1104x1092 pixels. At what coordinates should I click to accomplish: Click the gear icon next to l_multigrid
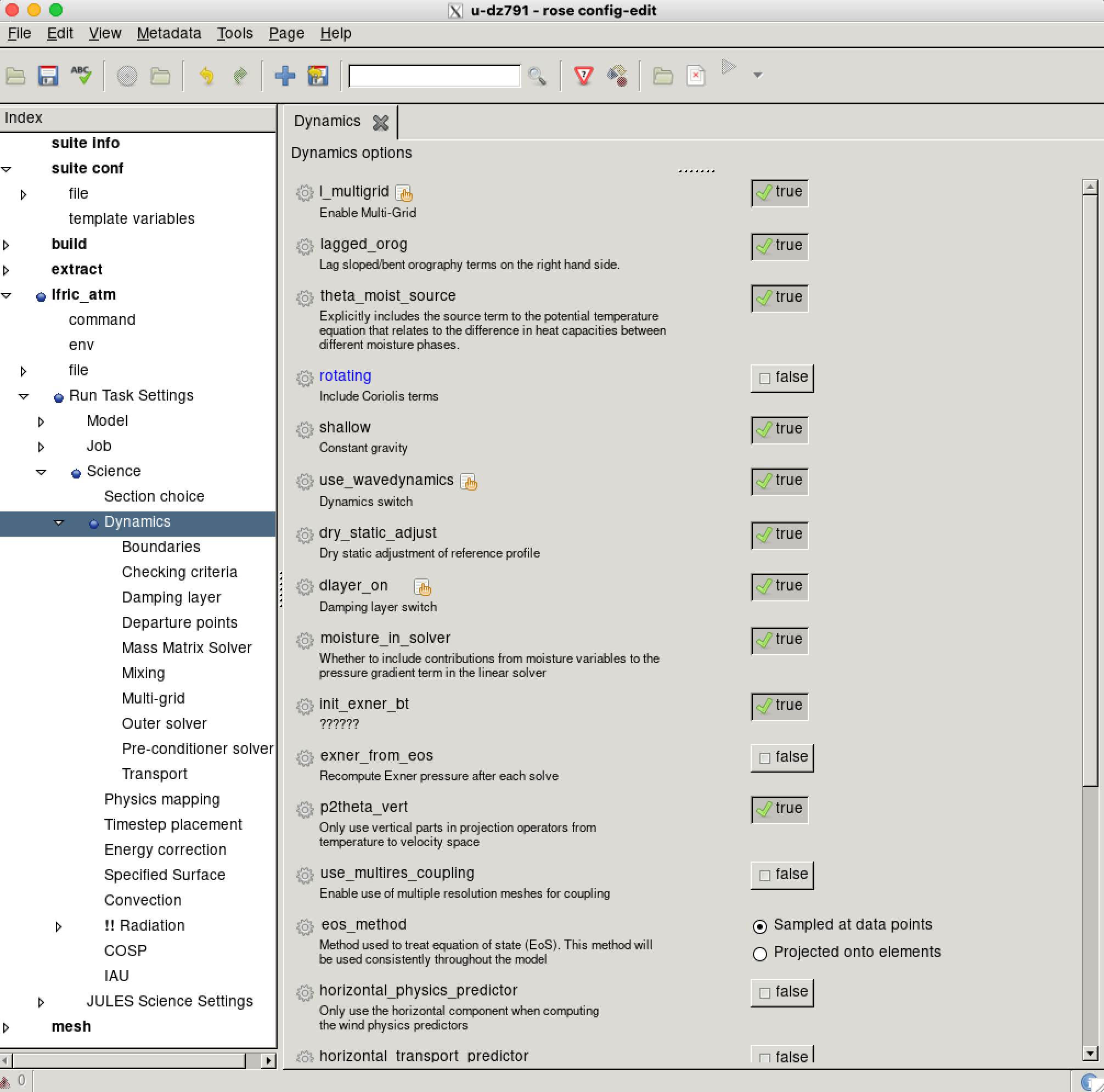305,193
